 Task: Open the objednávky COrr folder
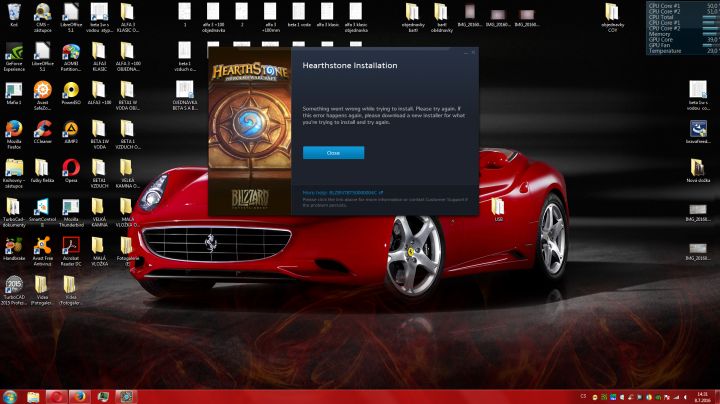[612, 18]
